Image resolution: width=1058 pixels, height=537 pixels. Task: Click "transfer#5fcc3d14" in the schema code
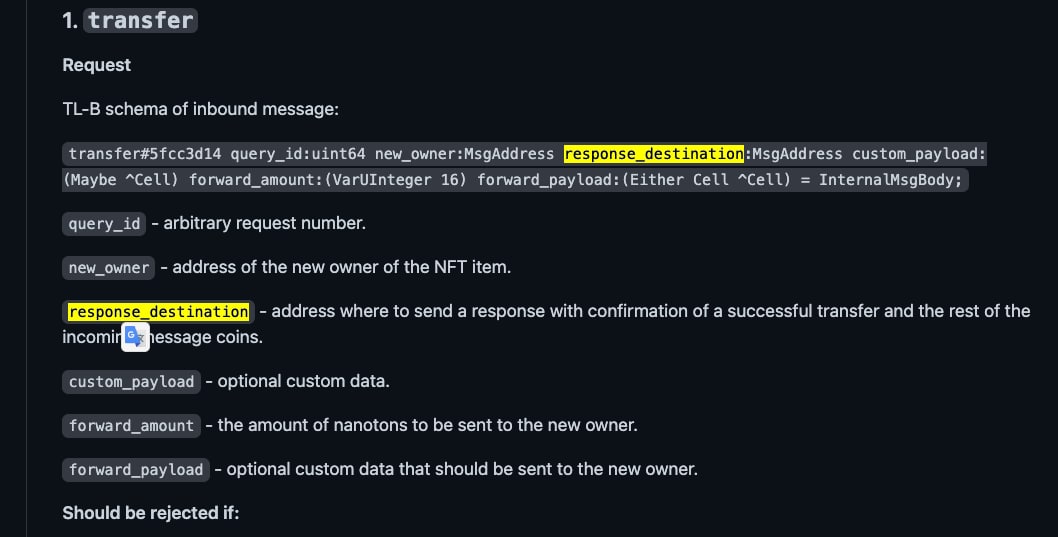click(144, 154)
